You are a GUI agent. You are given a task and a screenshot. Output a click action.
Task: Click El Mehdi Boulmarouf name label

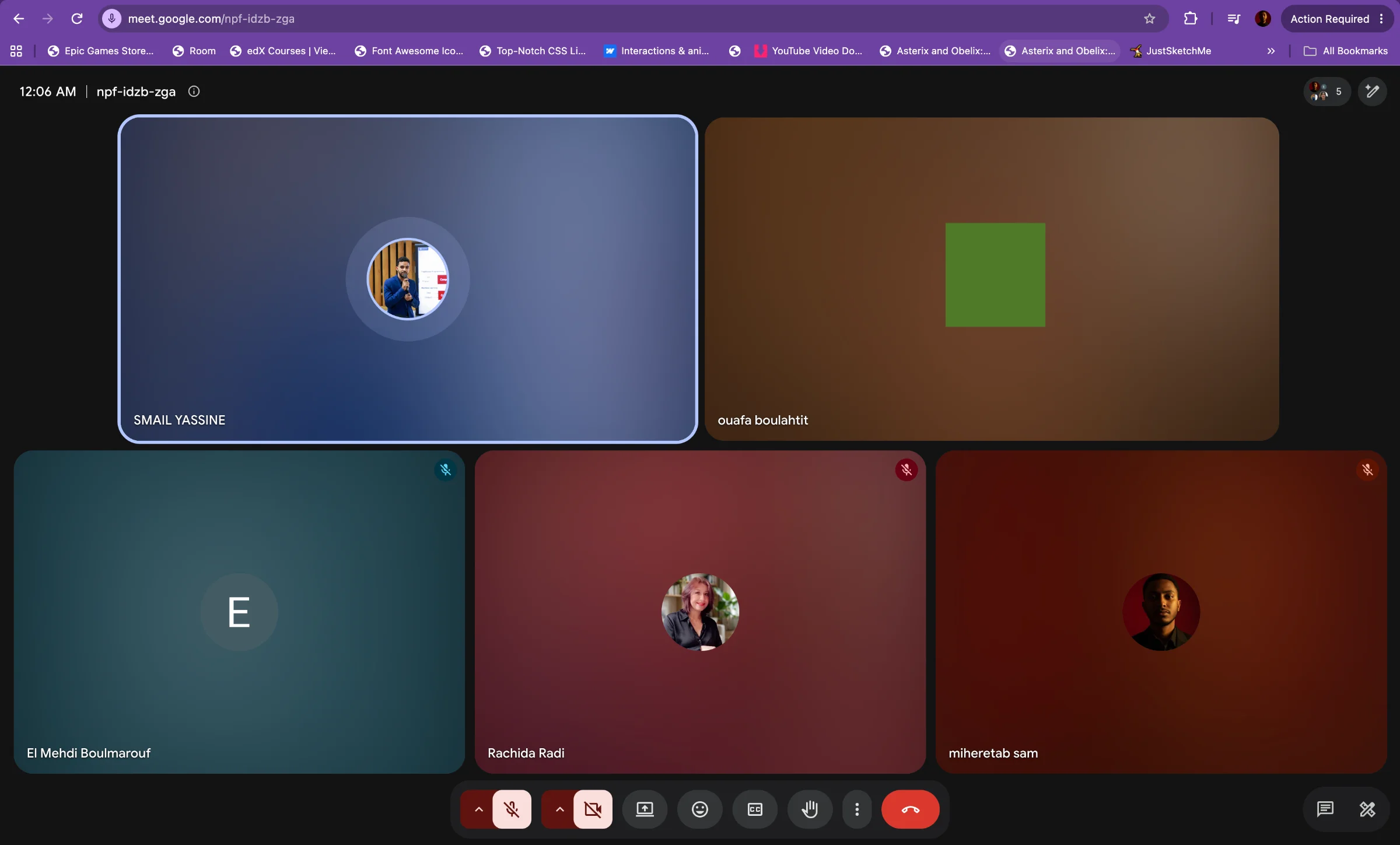(x=89, y=753)
